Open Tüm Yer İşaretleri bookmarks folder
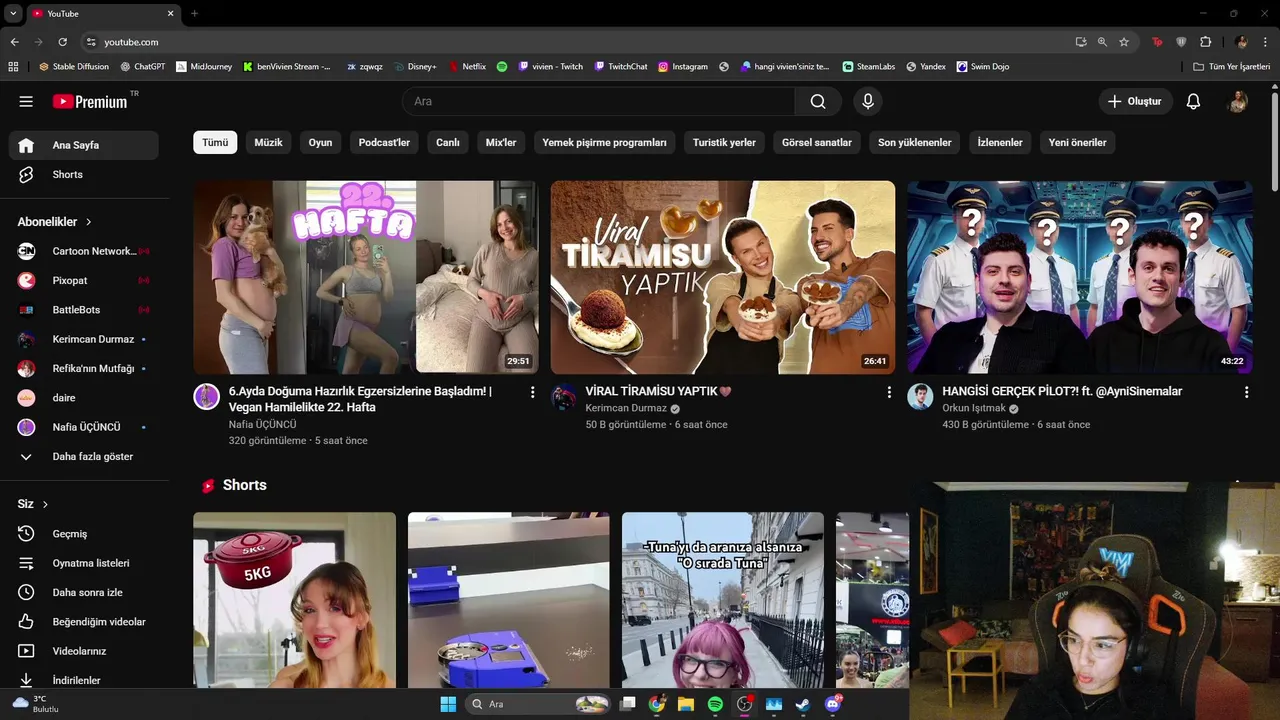1280x720 pixels. point(1232,67)
